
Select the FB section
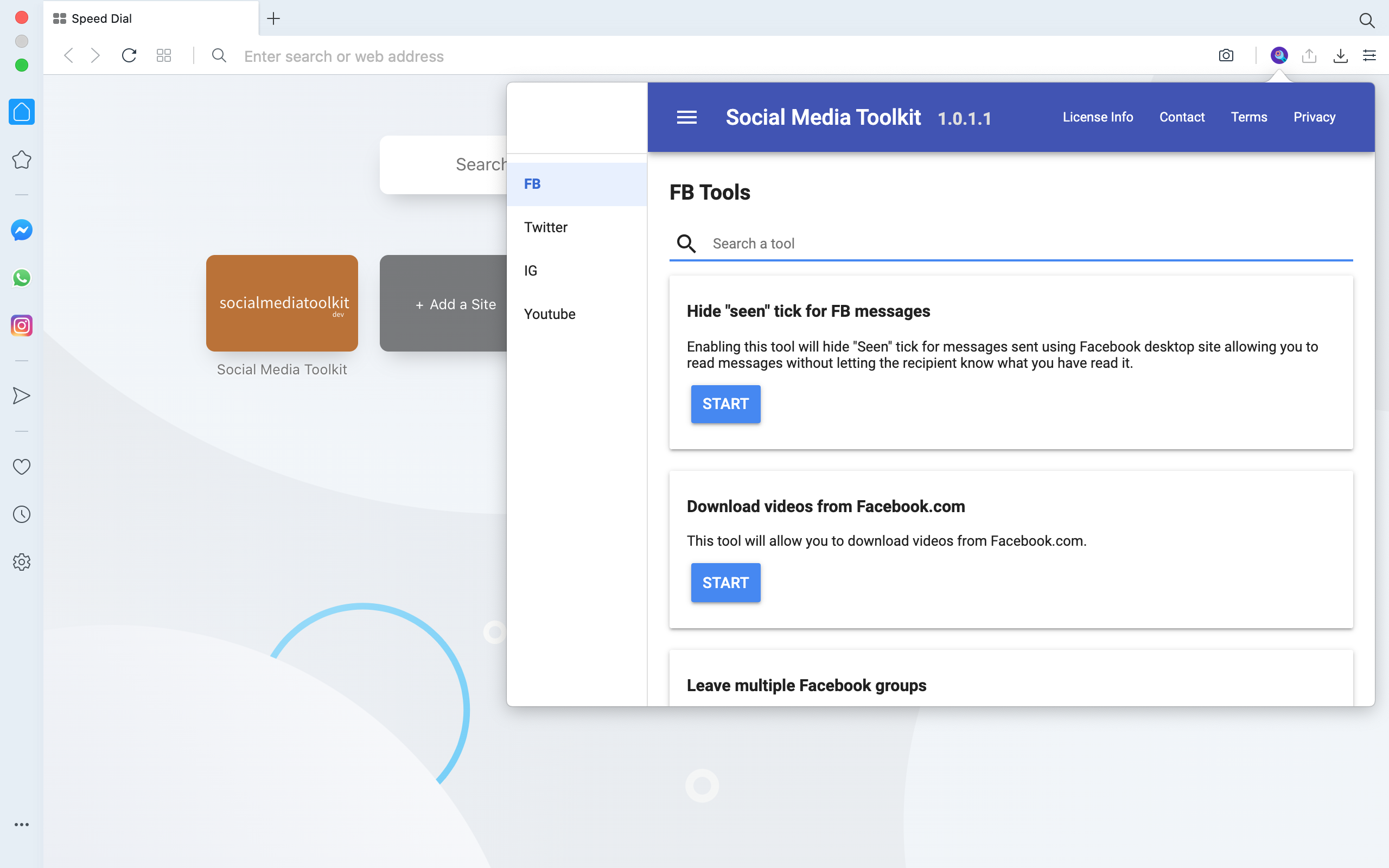577,184
